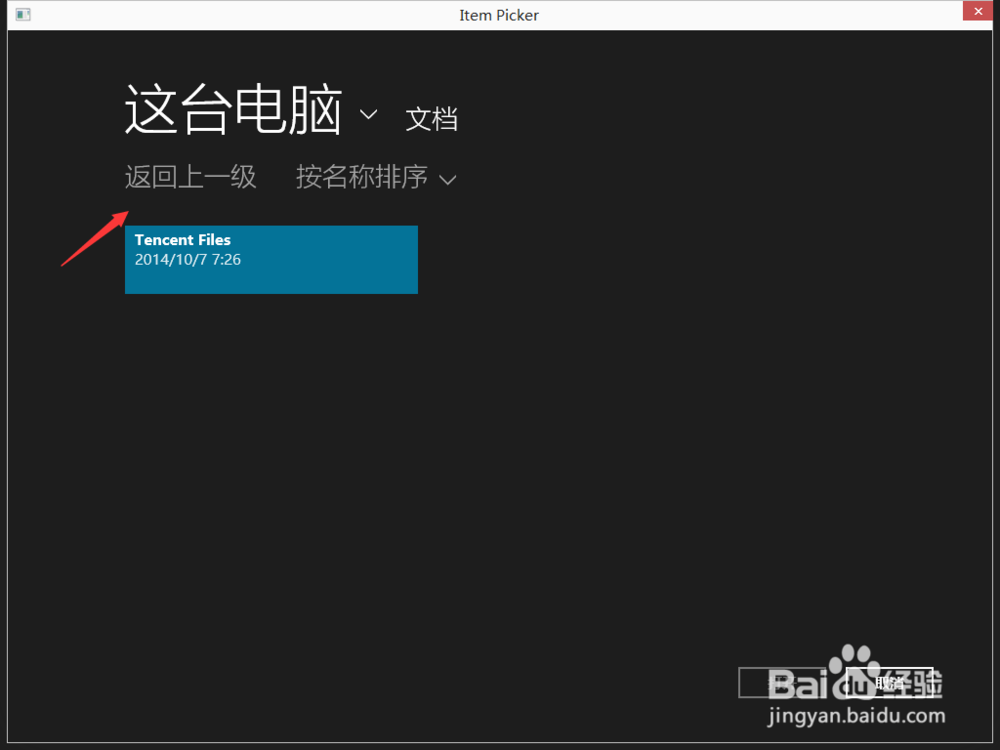1000x750 pixels.
Task: Go back via 返回上一级
Action: [x=191, y=177]
